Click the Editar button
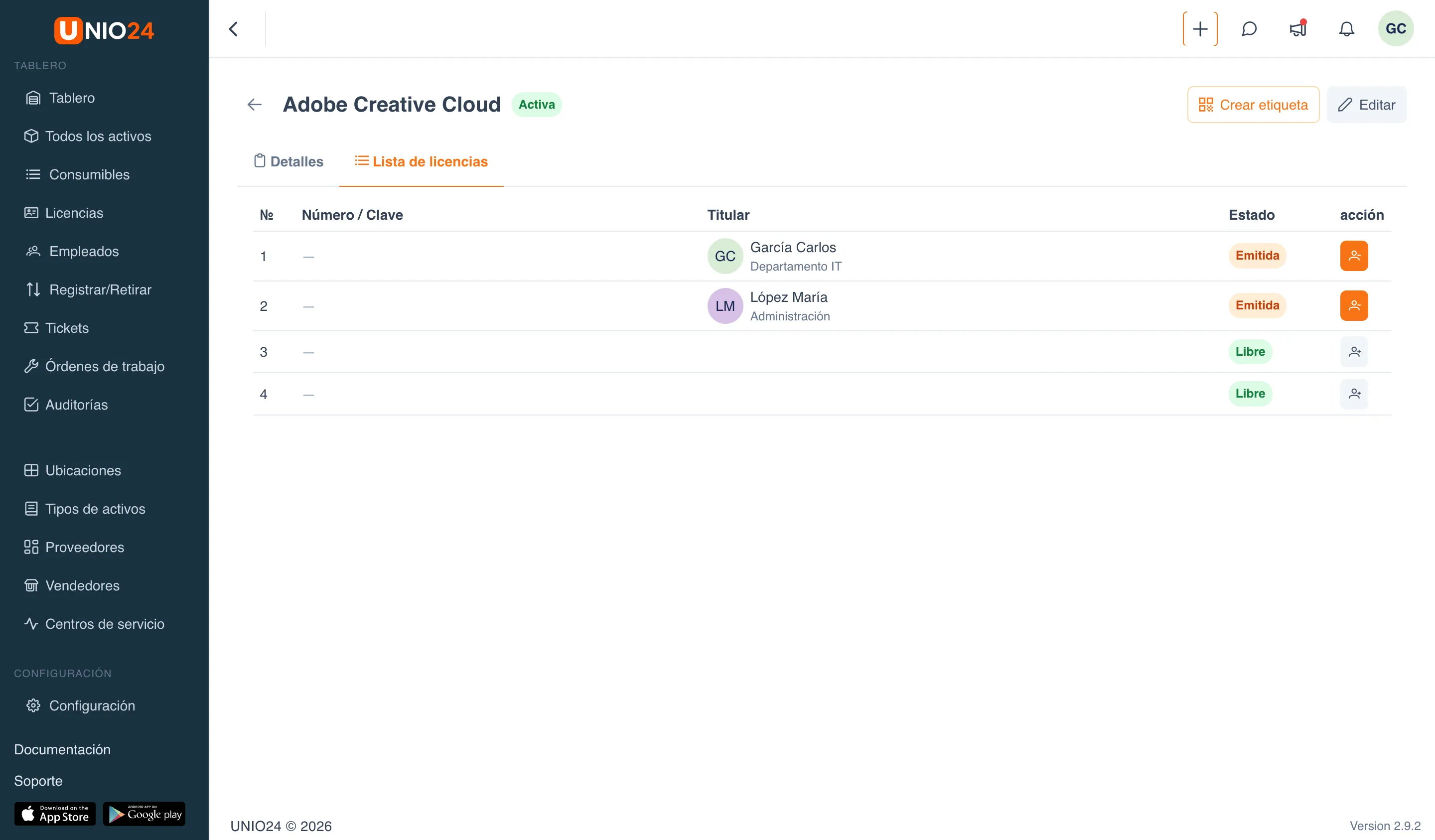Screen dimensions: 1435x840 tap(1366, 105)
